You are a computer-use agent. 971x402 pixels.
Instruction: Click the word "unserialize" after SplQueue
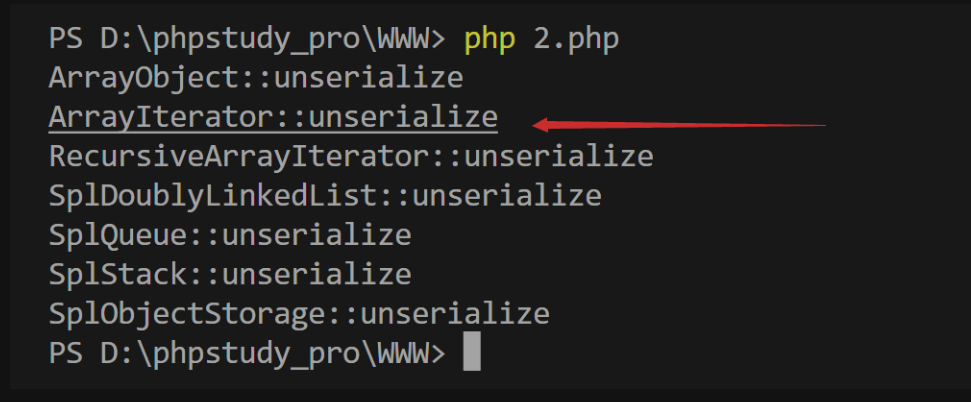[x=316, y=235]
